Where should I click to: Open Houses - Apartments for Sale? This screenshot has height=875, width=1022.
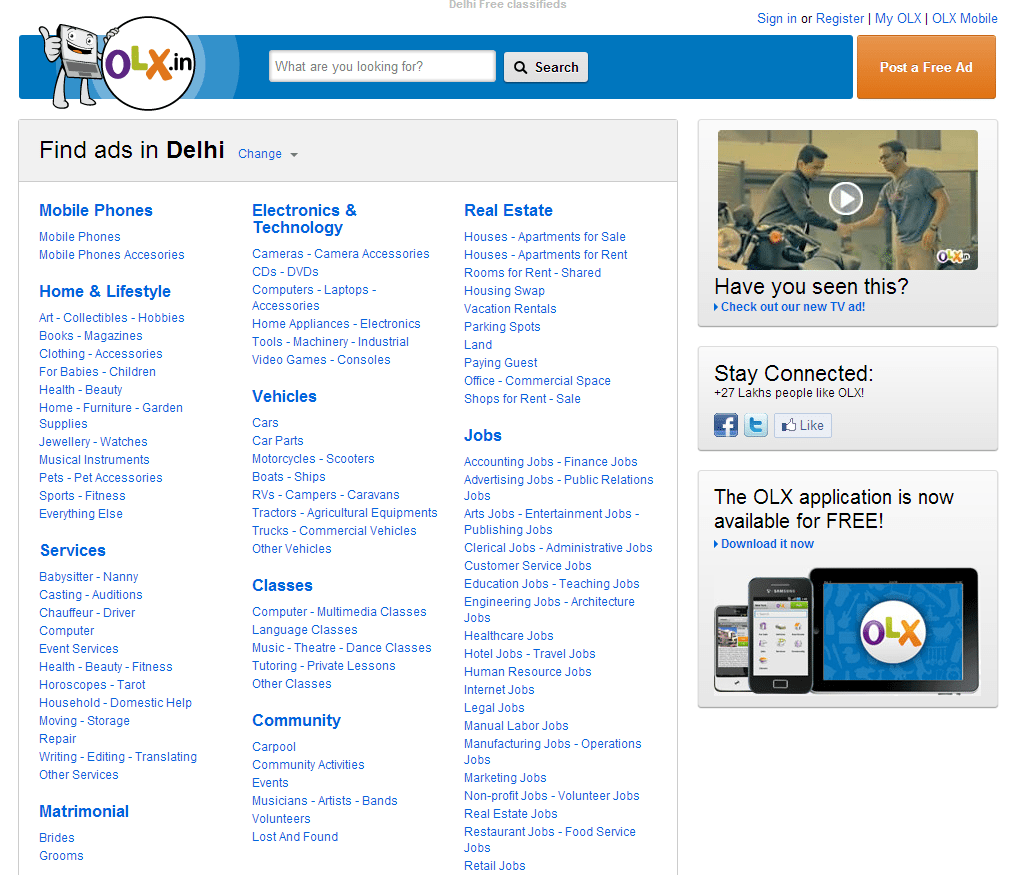(545, 237)
